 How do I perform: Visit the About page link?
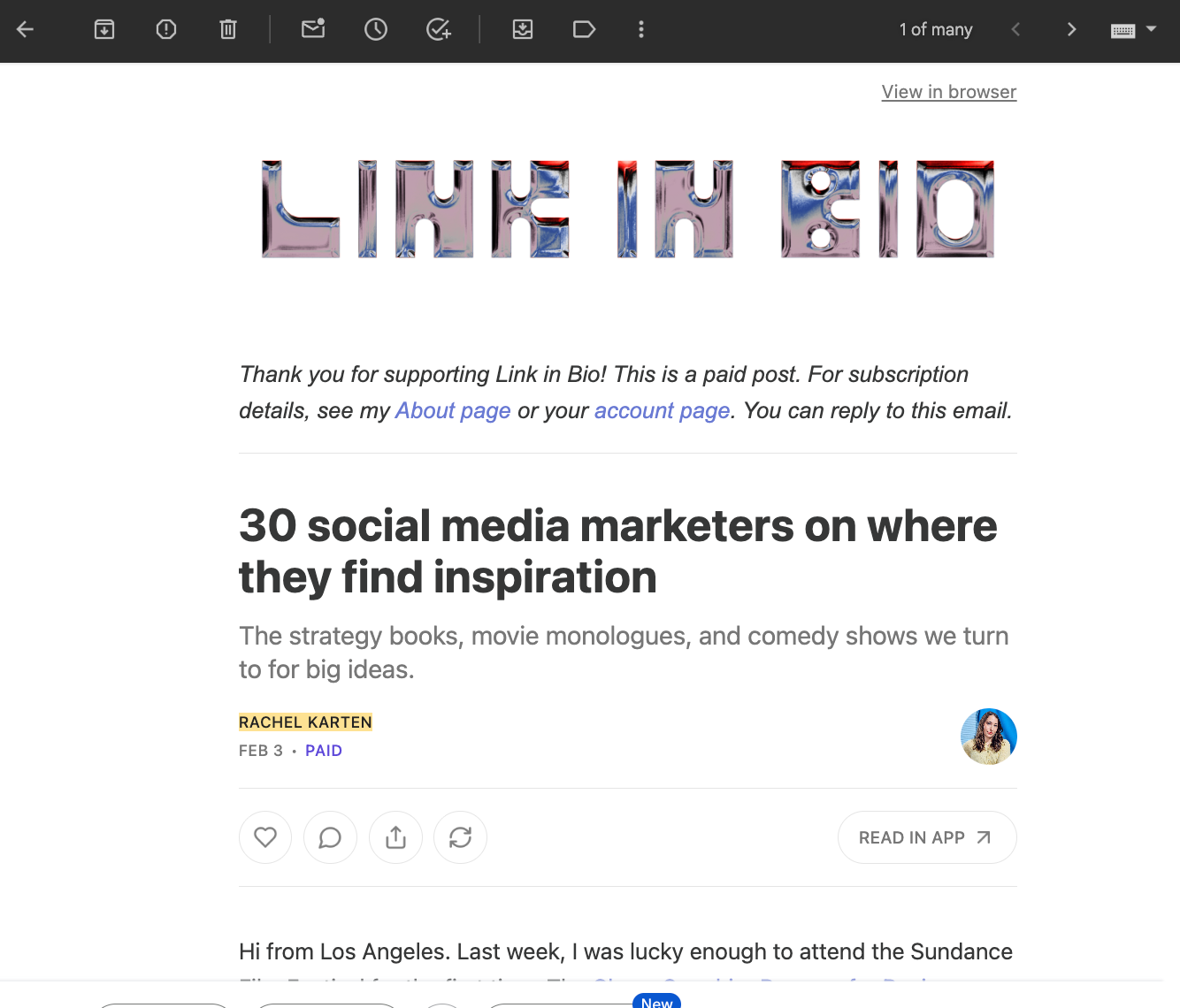click(453, 410)
